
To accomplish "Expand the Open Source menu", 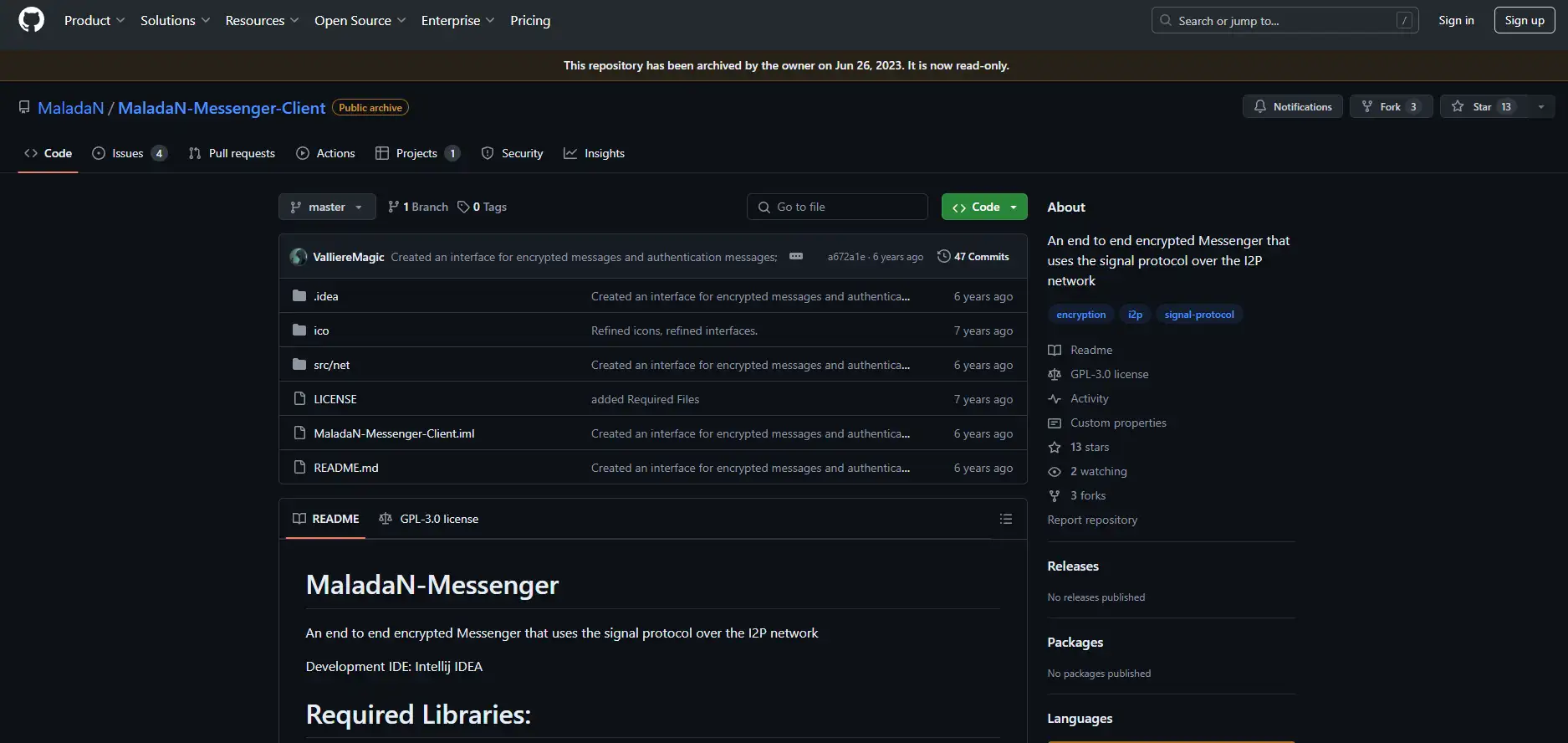I will [x=360, y=20].
